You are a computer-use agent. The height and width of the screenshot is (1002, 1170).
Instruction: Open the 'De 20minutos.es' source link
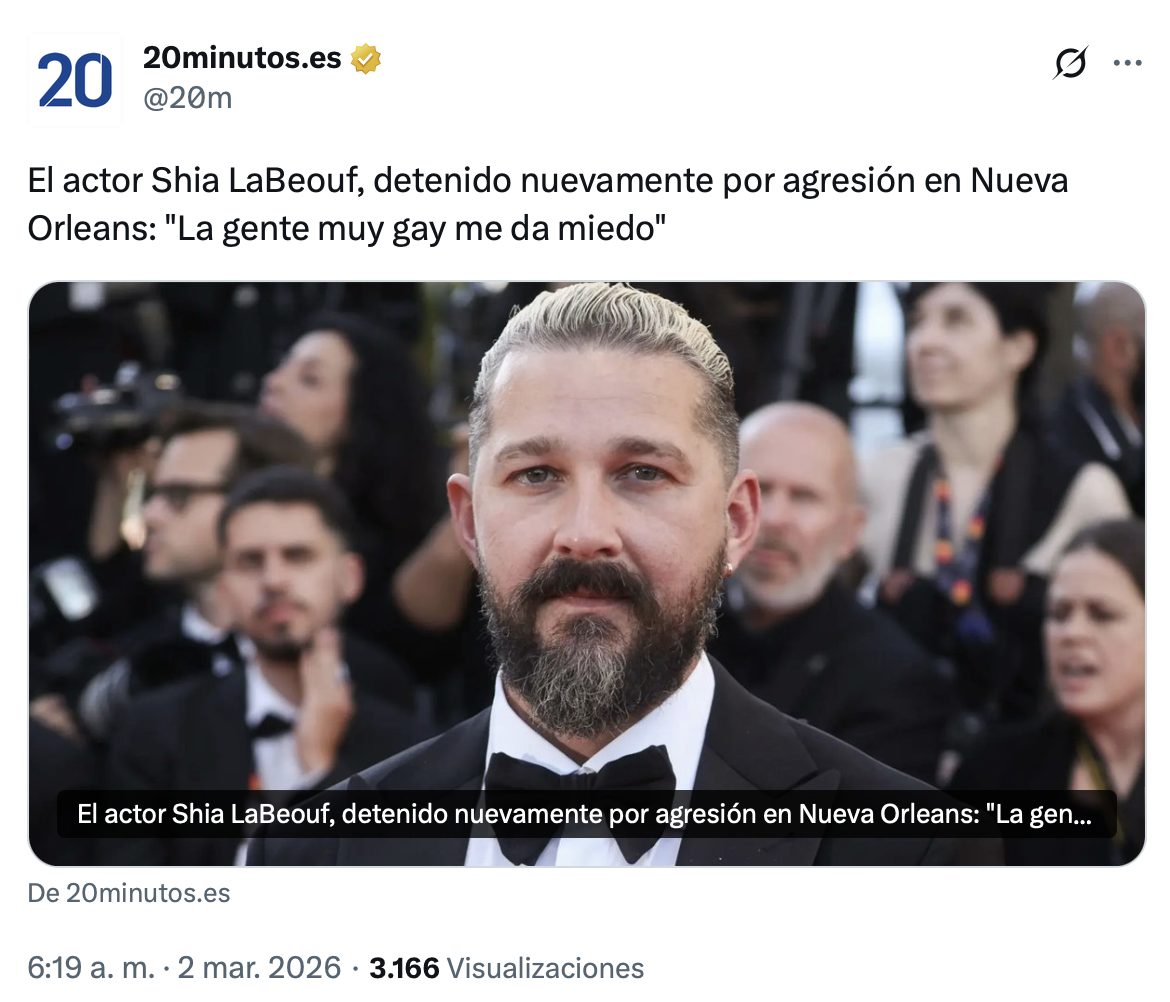(x=129, y=893)
